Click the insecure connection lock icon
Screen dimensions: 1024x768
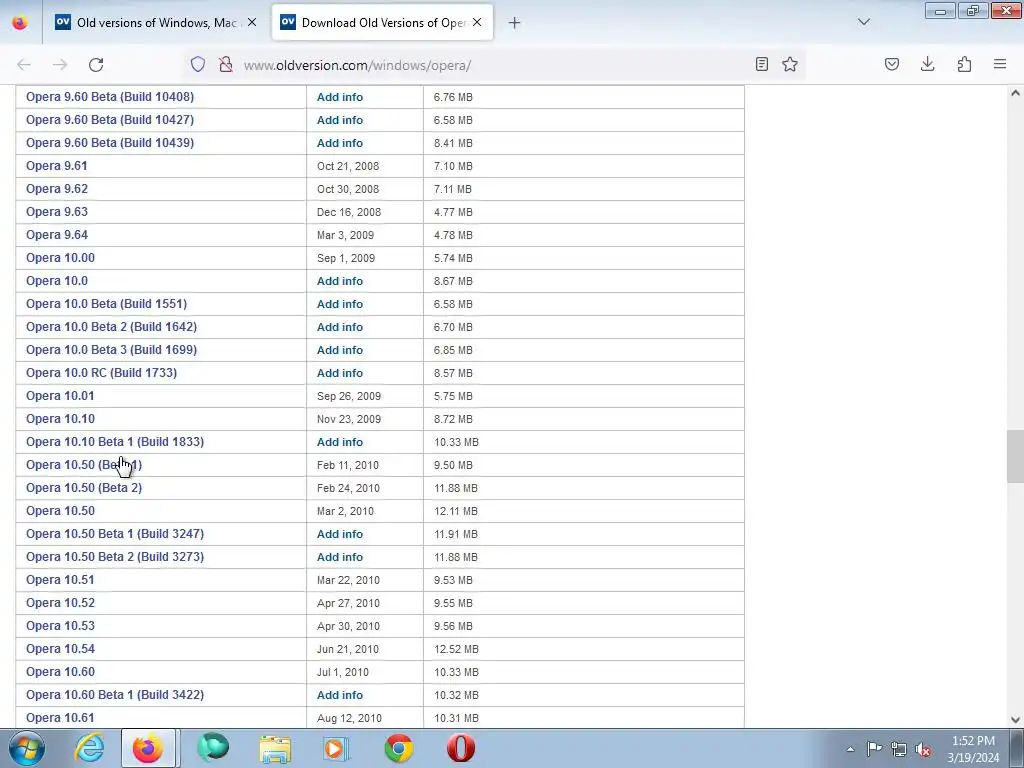pyautogui.click(x=226, y=64)
